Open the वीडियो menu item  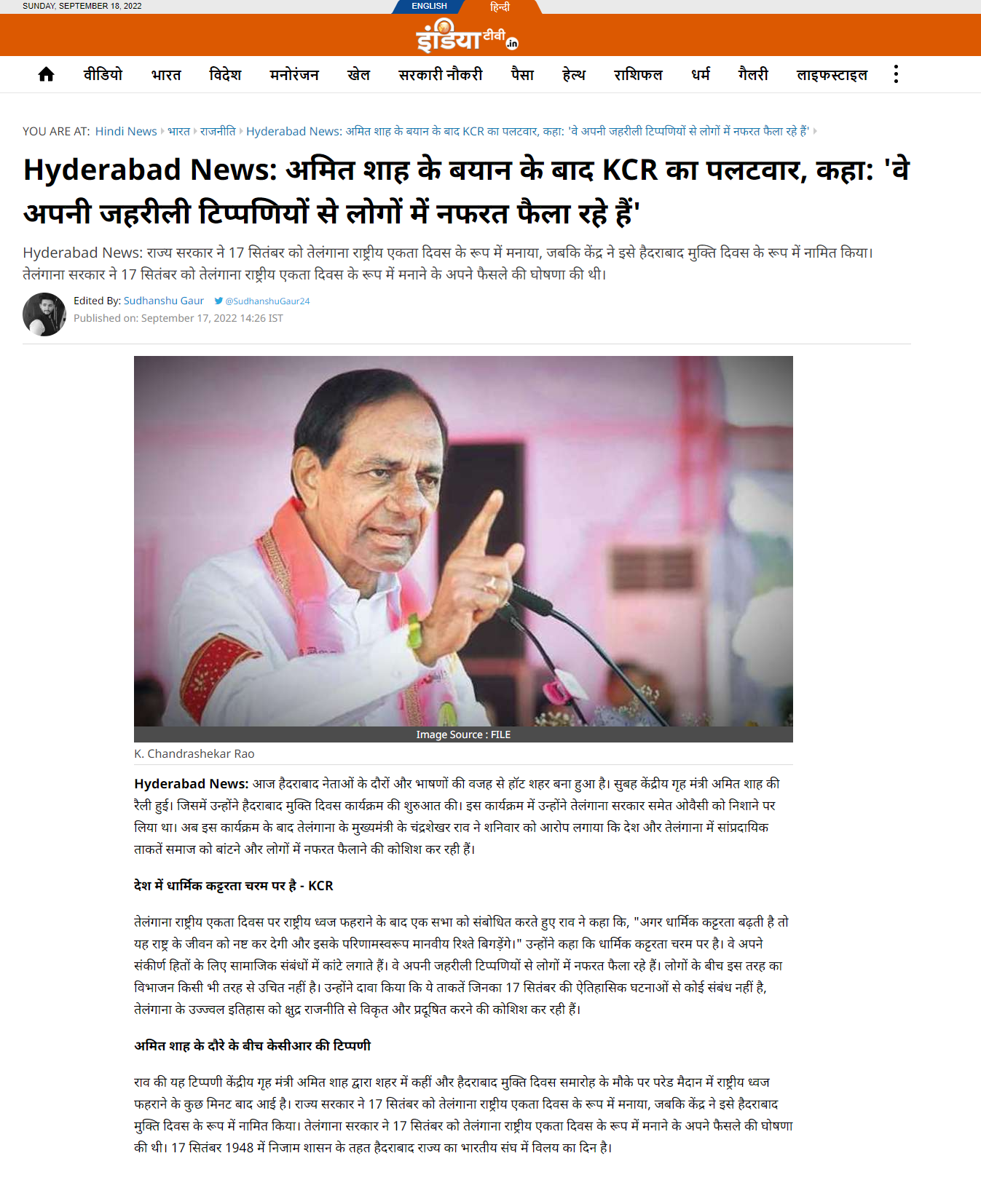[x=103, y=74]
